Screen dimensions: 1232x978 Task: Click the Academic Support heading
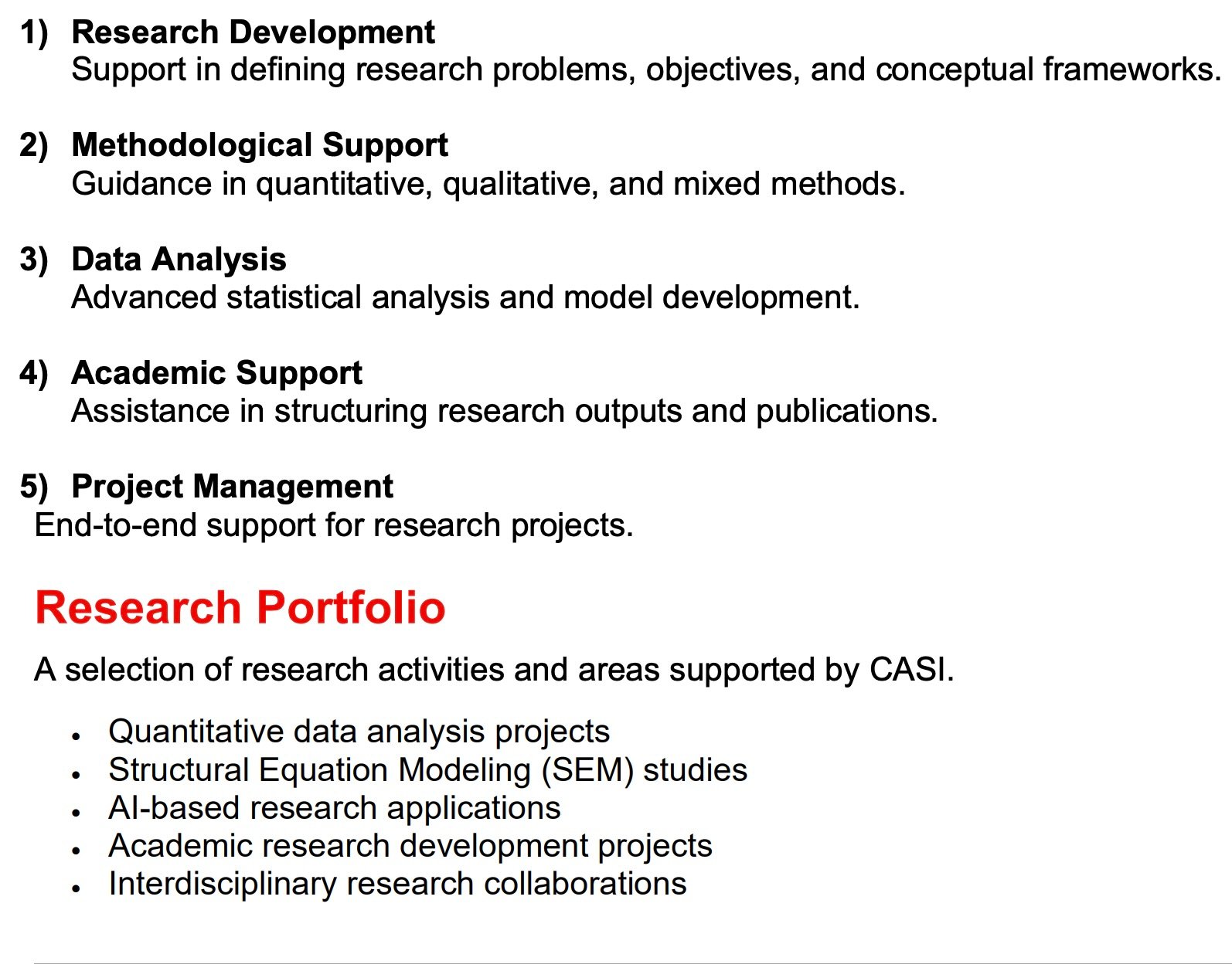tap(216, 373)
